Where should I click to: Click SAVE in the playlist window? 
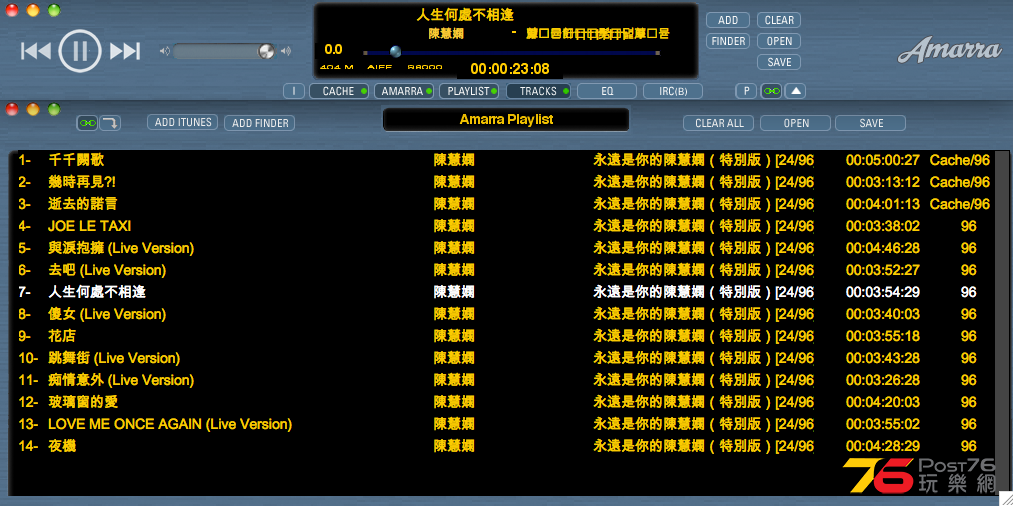point(870,123)
